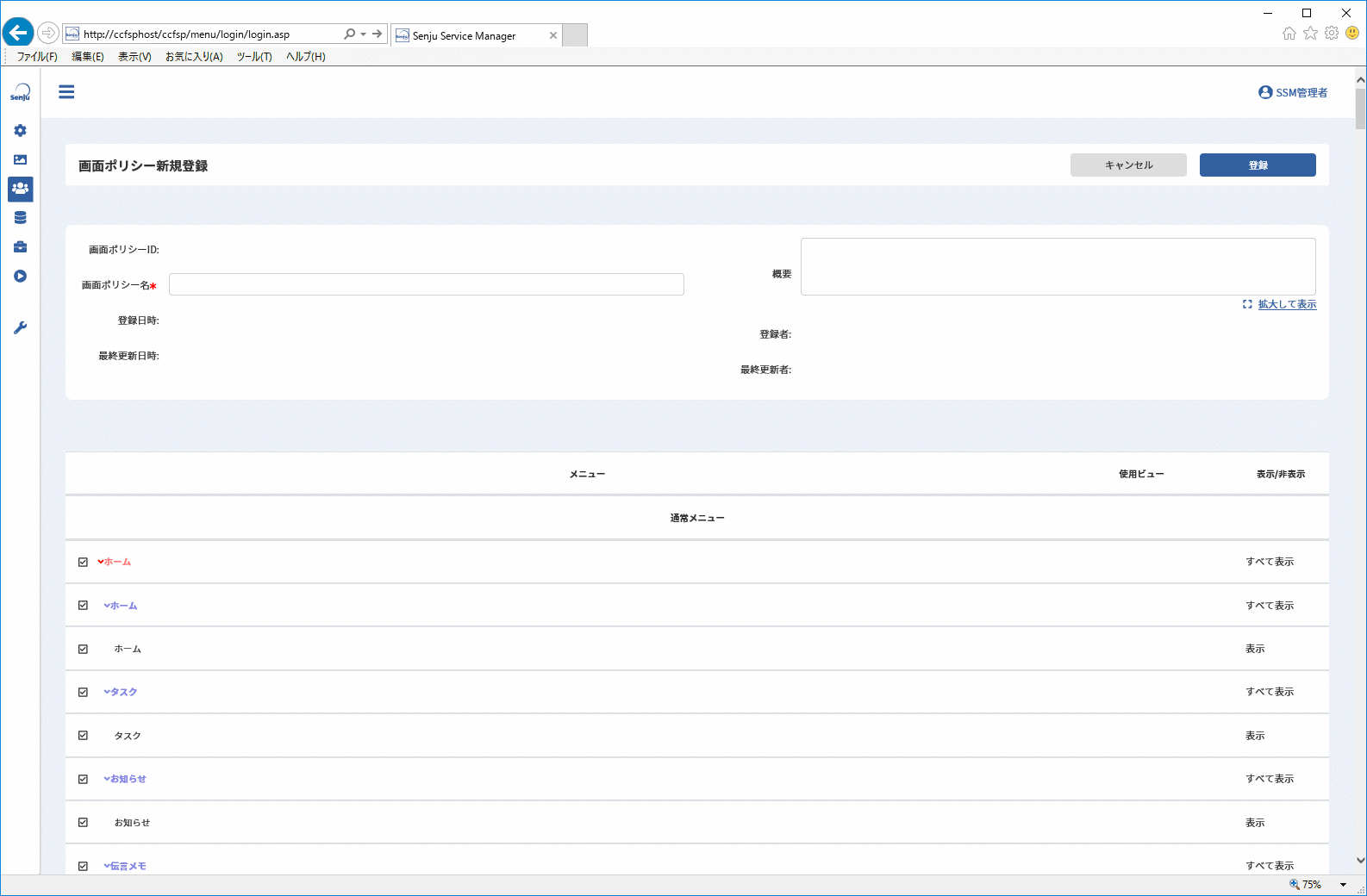Uncheck the purple ホーム group checkbox
This screenshot has width=1367, height=896.
83,605
